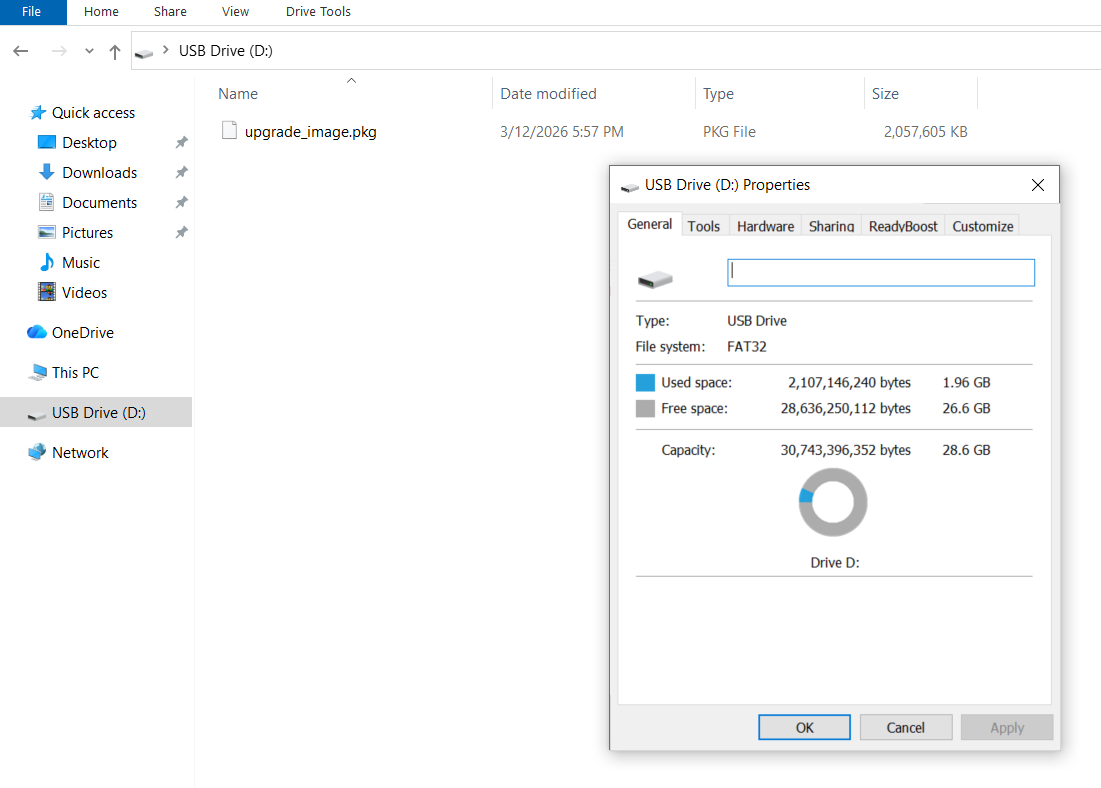Image resolution: width=1101 pixels, height=788 pixels.
Task: Click Cancel in the Properties dialog
Action: tap(905, 727)
